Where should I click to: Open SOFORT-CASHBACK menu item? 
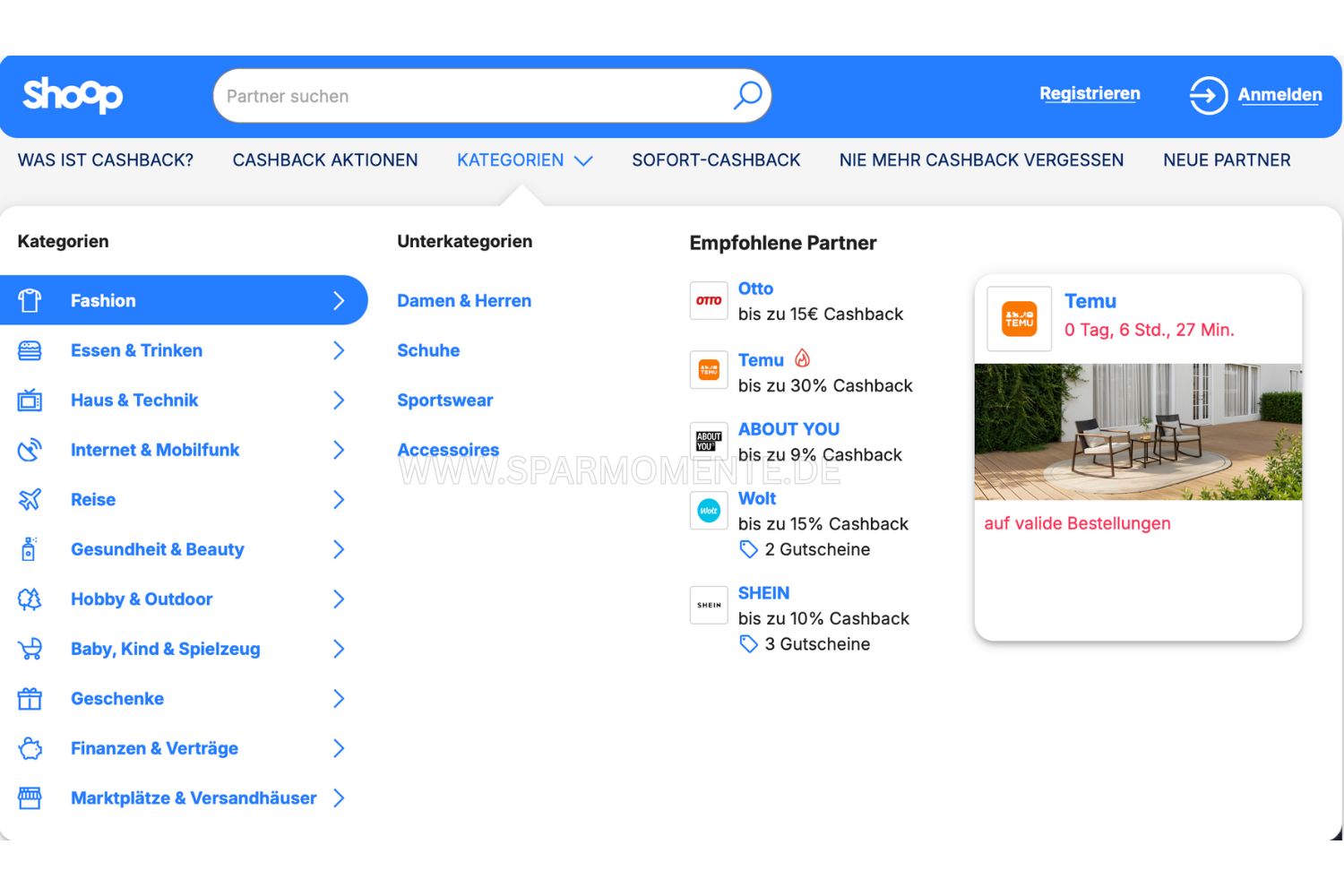pos(716,160)
